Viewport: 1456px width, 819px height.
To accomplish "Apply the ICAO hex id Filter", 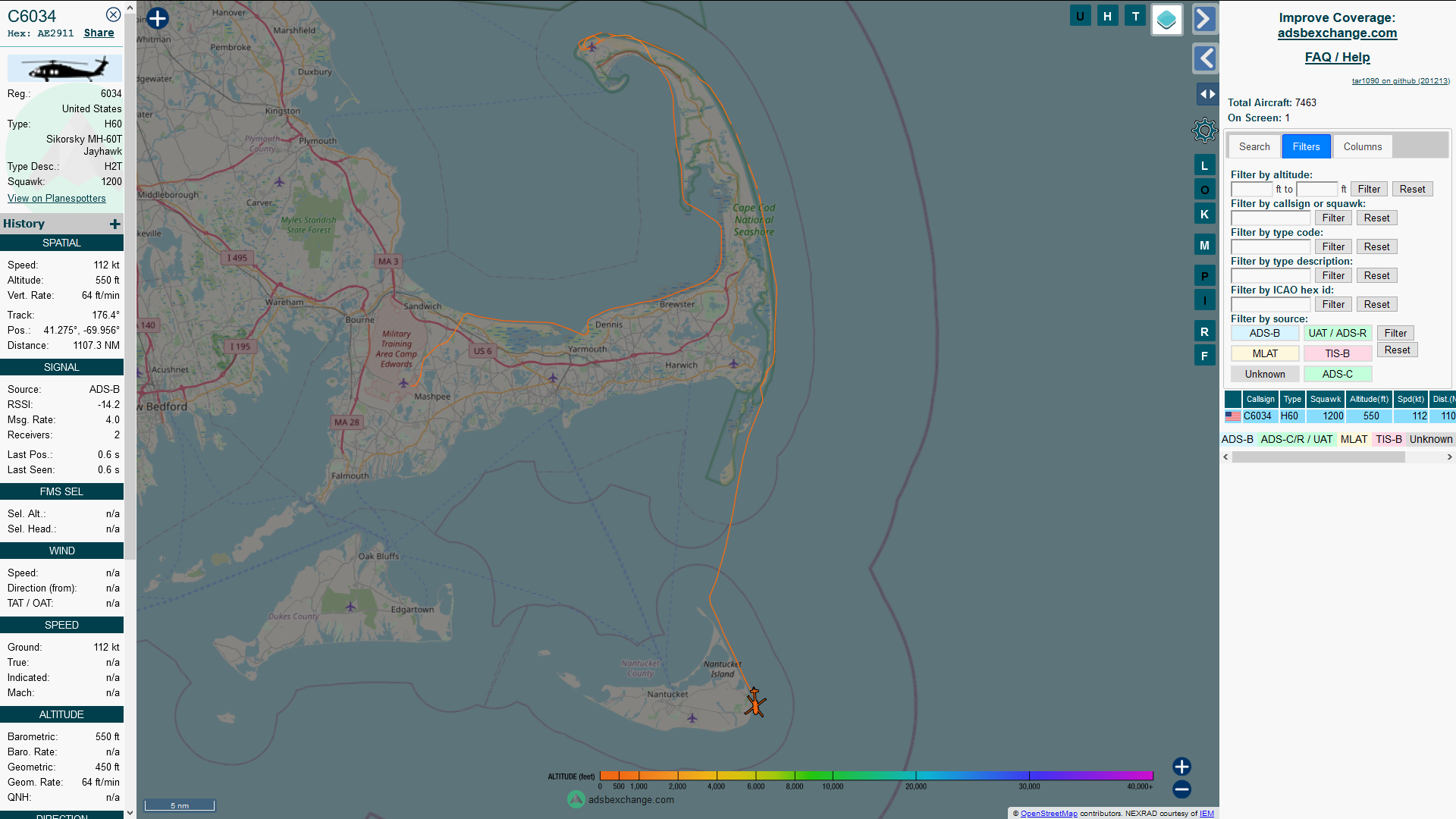I will pyautogui.click(x=1333, y=304).
